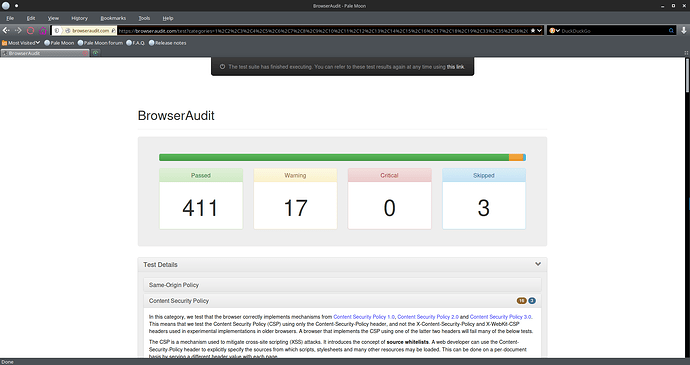Image resolution: width=690 pixels, height=365 pixels.
Task: Close the BrowserAudit tab
Action: pyautogui.click(x=85, y=53)
